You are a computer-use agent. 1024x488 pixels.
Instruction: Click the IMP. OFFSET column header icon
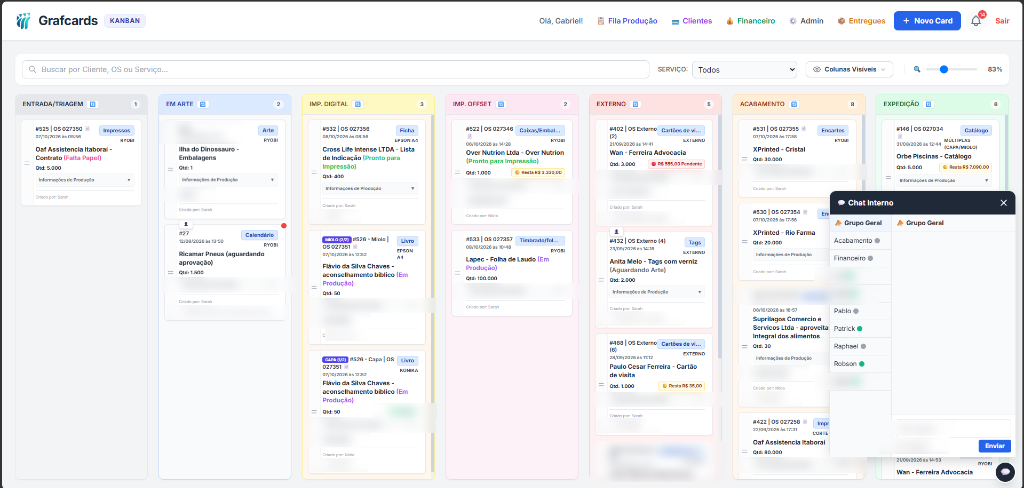[501, 104]
